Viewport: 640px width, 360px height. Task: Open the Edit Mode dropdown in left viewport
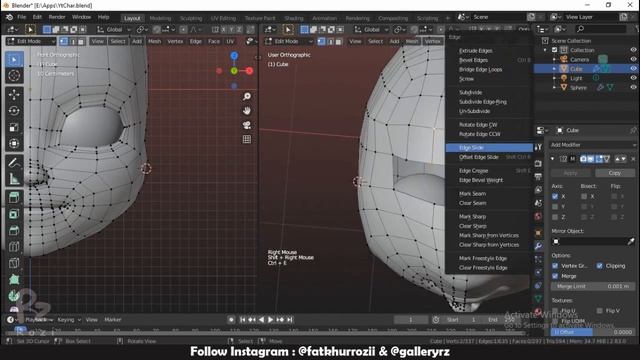(x=31, y=41)
